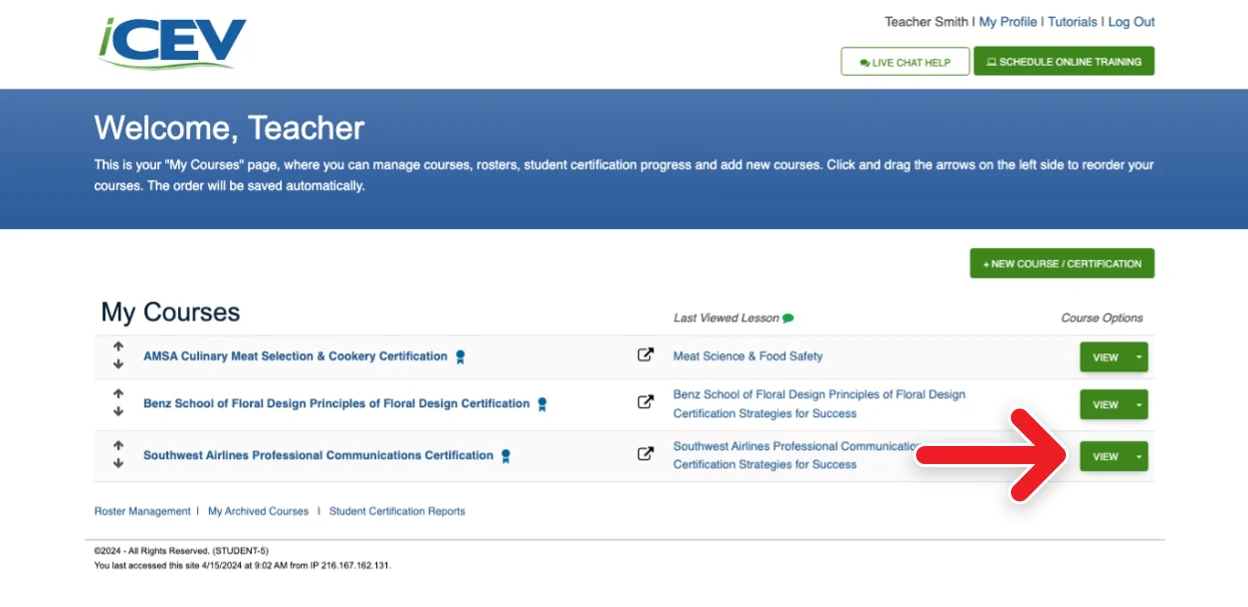Click the Live Chat Help button

point(905,62)
